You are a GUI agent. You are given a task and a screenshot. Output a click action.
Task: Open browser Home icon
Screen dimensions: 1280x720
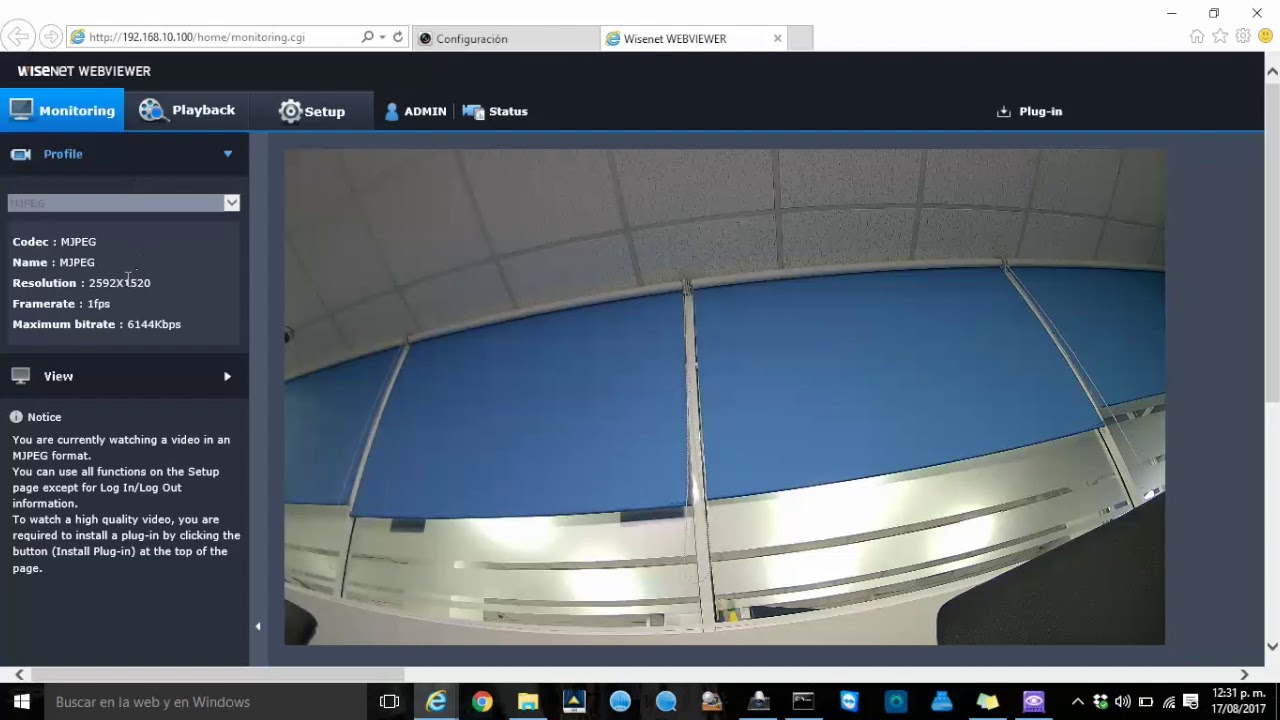point(1196,36)
